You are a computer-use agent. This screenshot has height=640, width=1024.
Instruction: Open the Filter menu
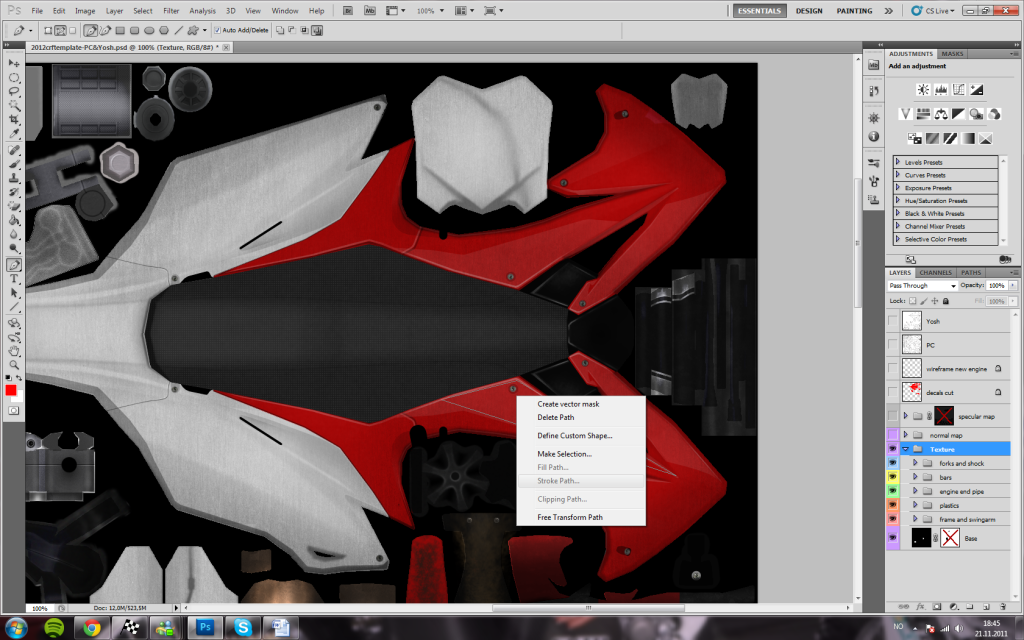point(171,11)
